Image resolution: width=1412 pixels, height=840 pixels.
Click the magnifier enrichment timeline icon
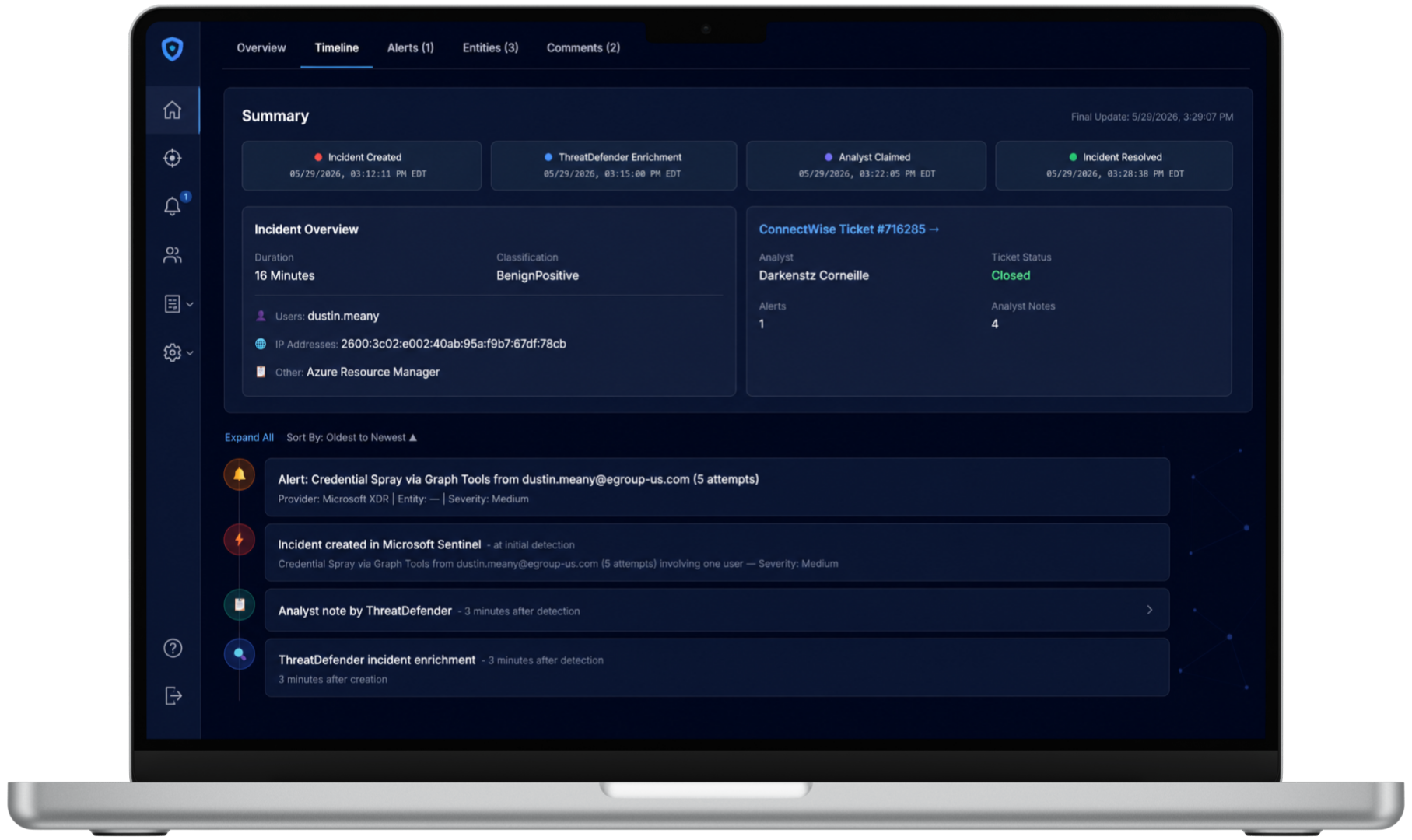(239, 654)
